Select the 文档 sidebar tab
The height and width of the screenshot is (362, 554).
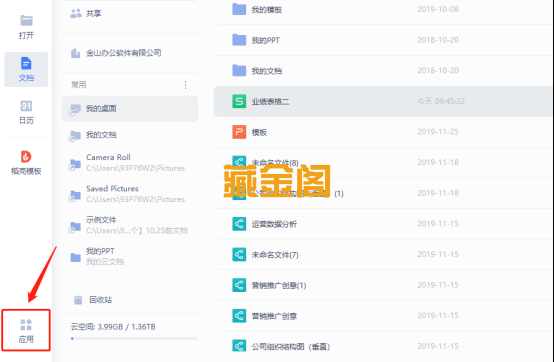coord(26,69)
